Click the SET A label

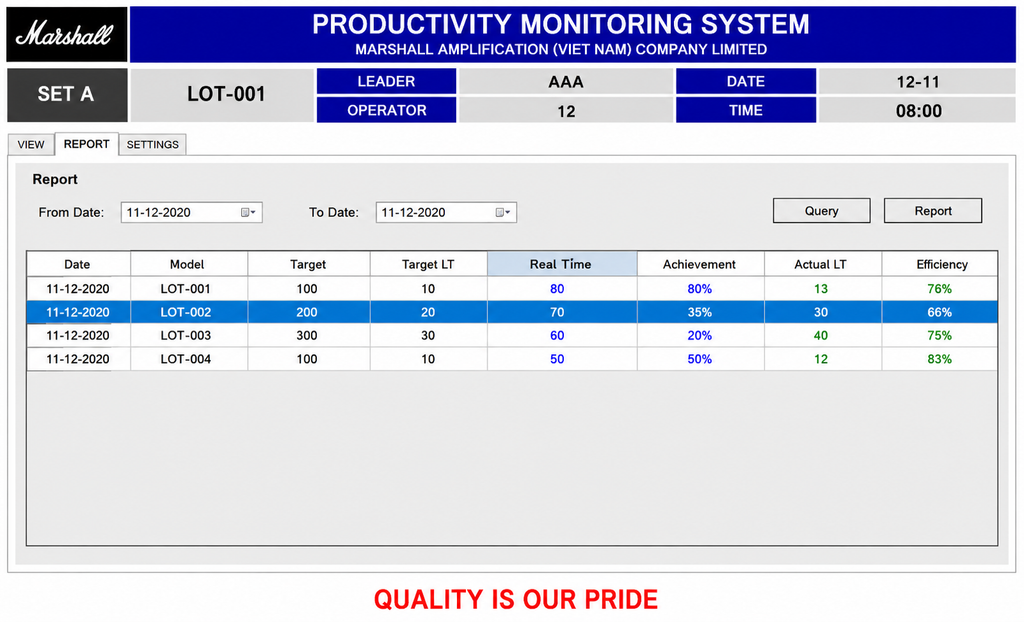[x=67, y=95]
